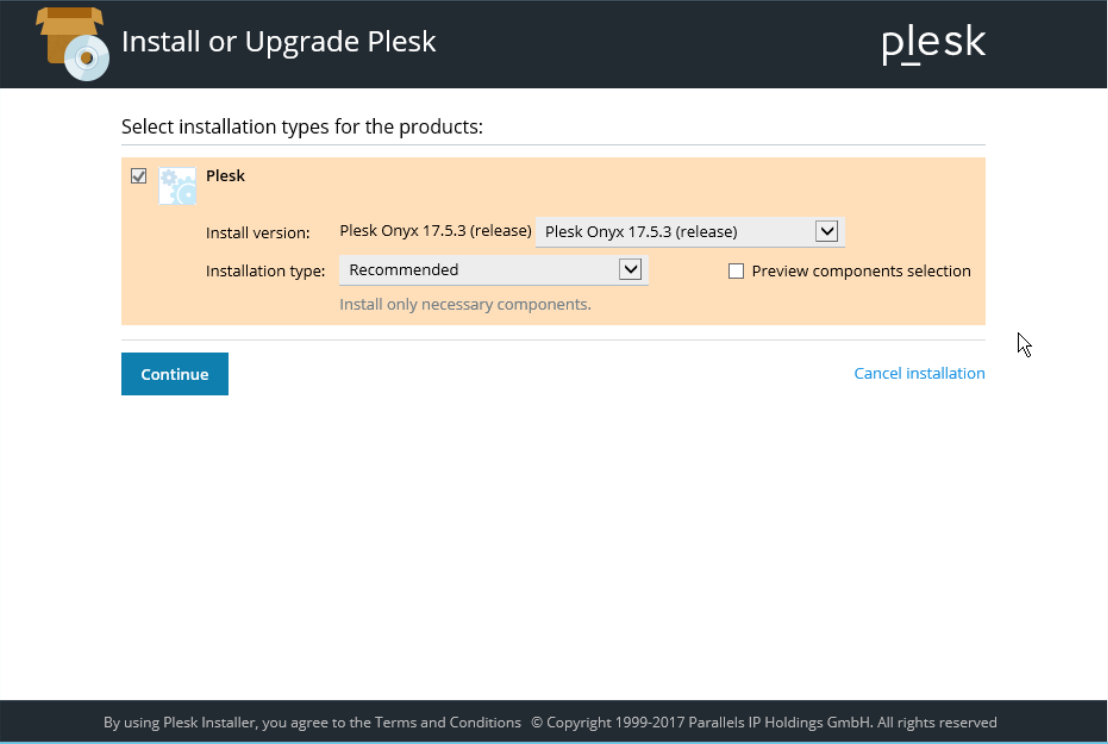1108x744 pixels.
Task: Click the Plesk product gears icon
Action: coord(177,186)
